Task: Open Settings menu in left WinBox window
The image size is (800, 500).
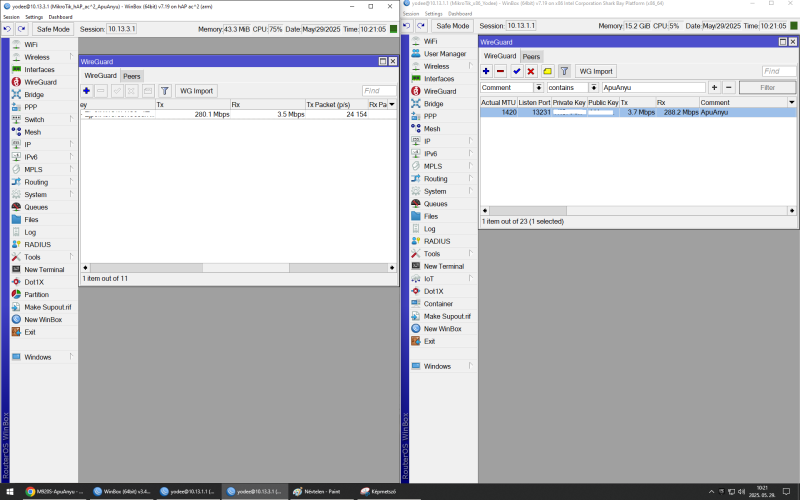Action: (x=34, y=17)
